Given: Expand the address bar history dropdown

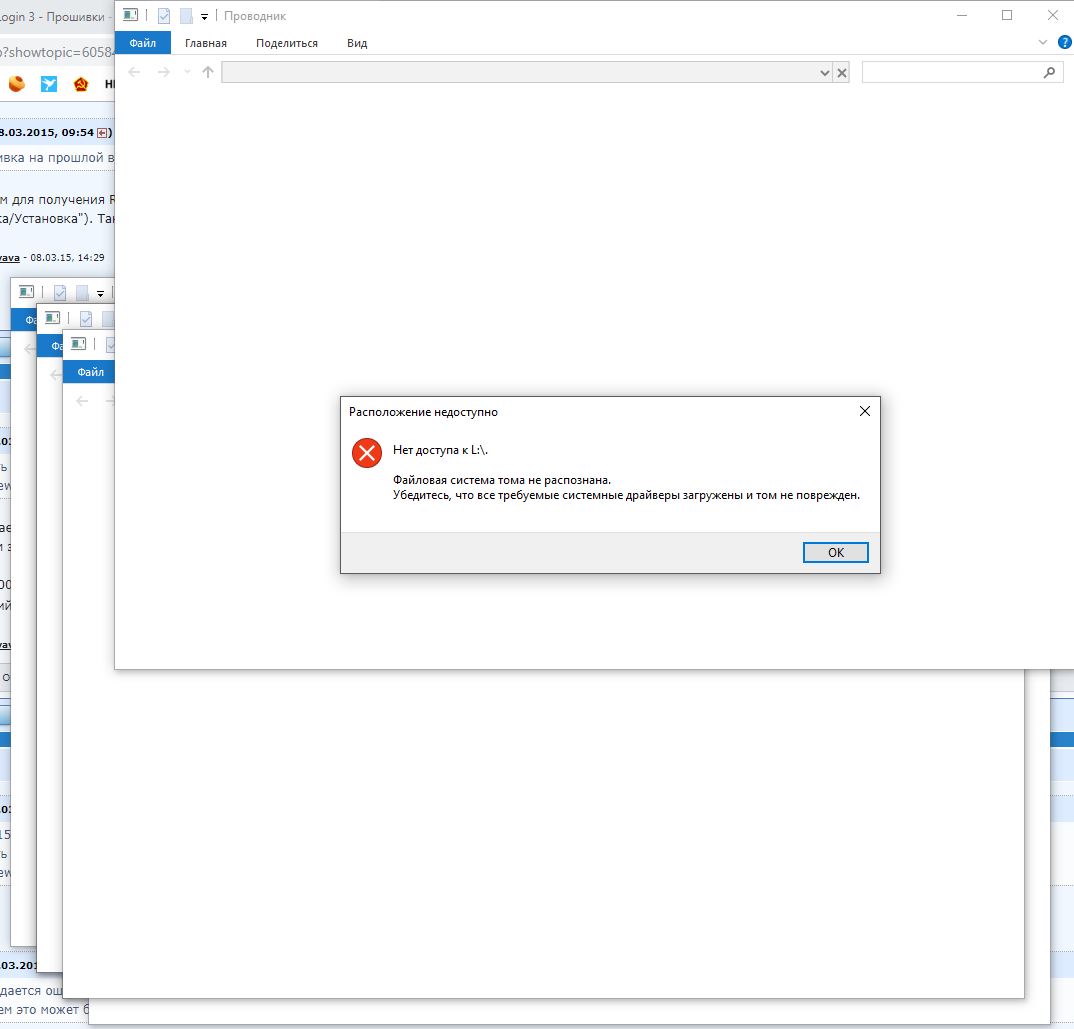Looking at the screenshot, I should [x=825, y=73].
